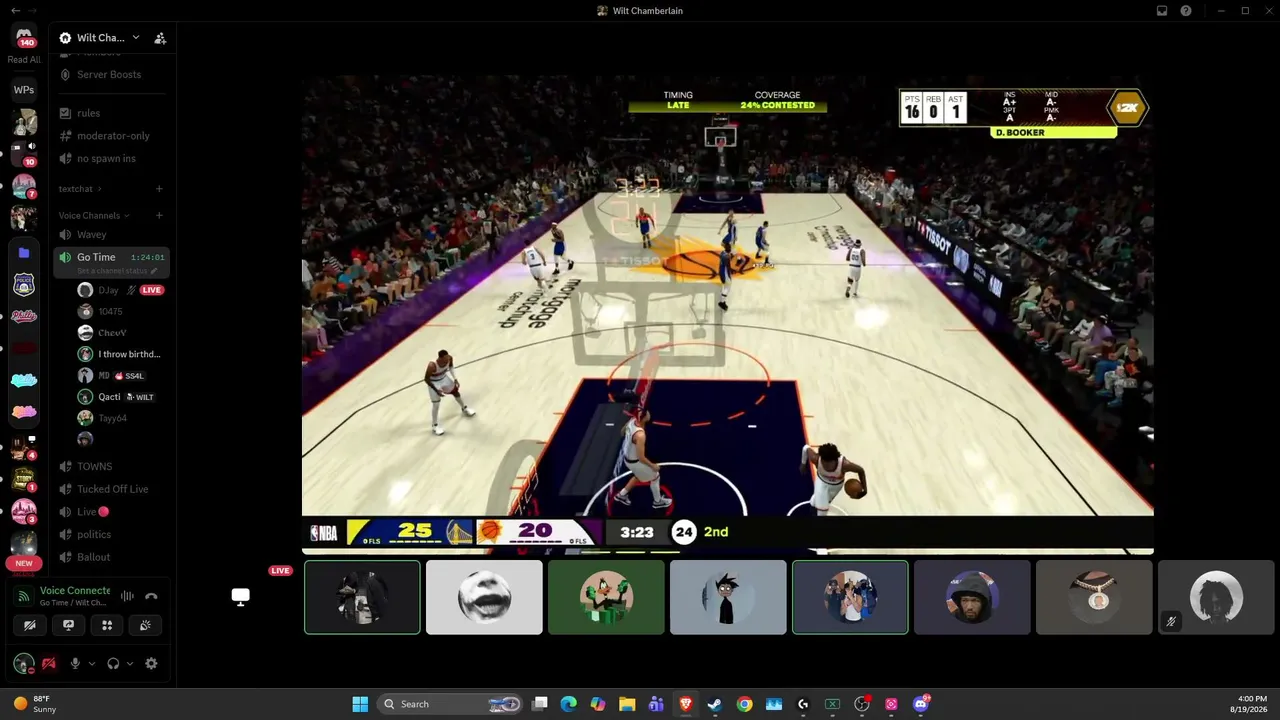Select the chain necklace participant tile

tap(1094, 597)
